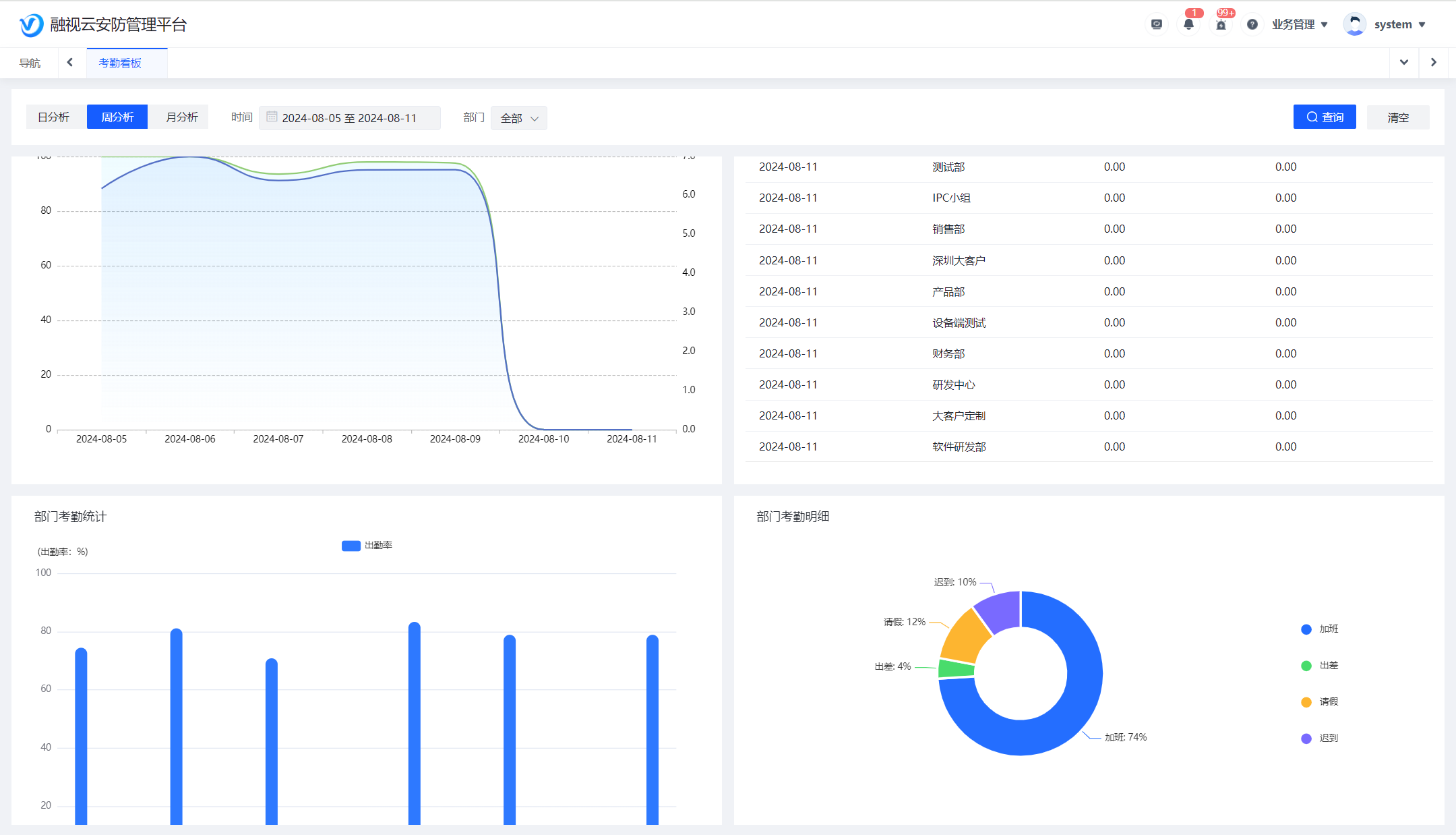The height and width of the screenshot is (835, 1456).
Task: Click the help question mark icon
Action: point(1252,24)
